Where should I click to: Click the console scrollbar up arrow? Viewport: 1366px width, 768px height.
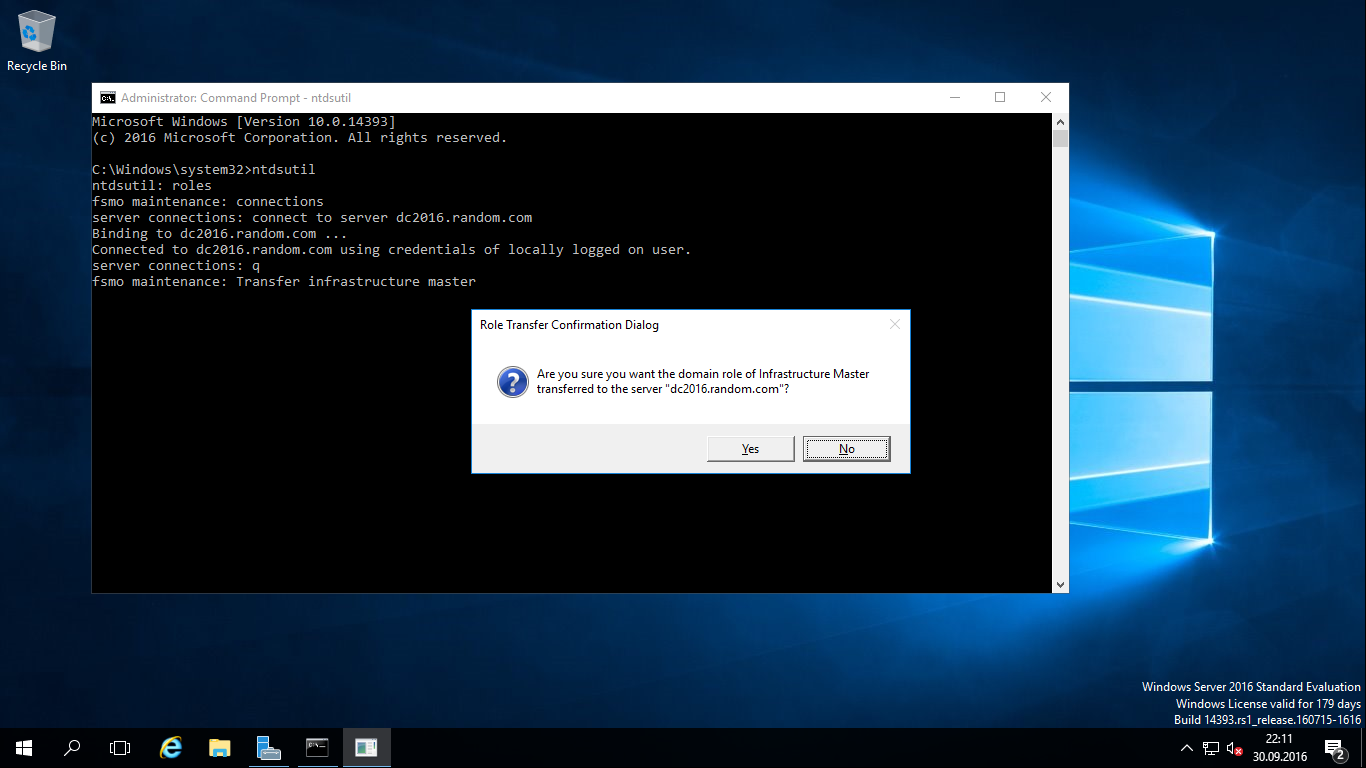pyautogui.click(x=1060, y=121)
